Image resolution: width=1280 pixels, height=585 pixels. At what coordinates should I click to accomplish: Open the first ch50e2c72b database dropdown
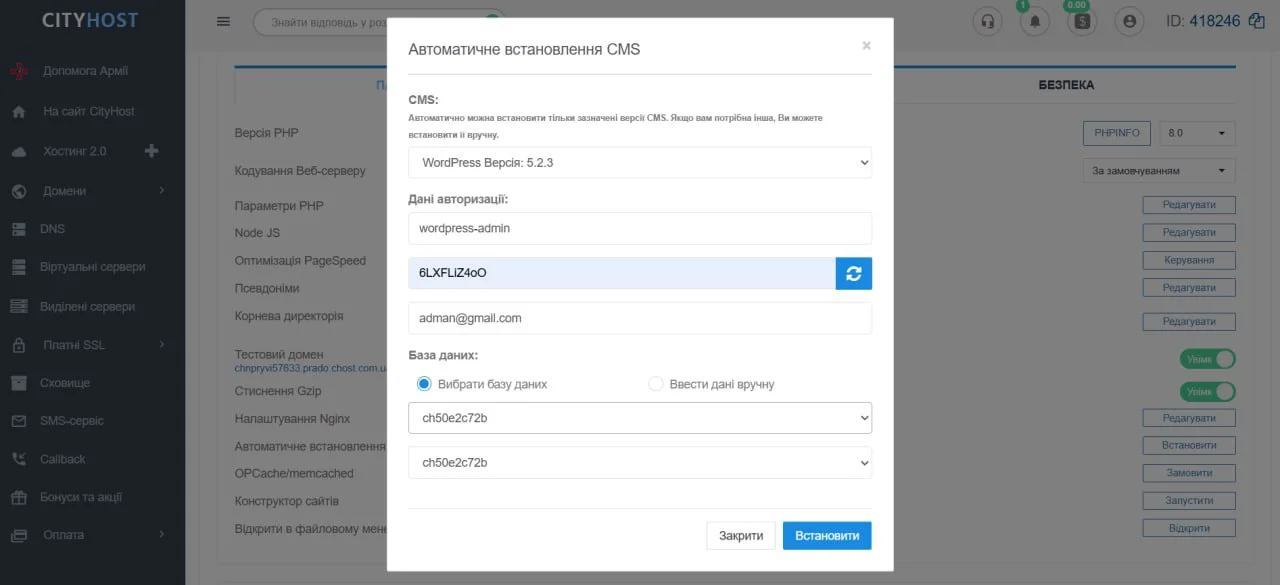(640, 418)
